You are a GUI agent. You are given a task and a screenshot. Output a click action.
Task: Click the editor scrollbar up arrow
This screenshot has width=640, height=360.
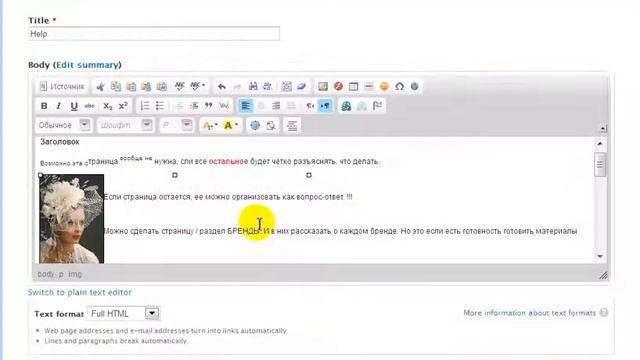point(600,144)
